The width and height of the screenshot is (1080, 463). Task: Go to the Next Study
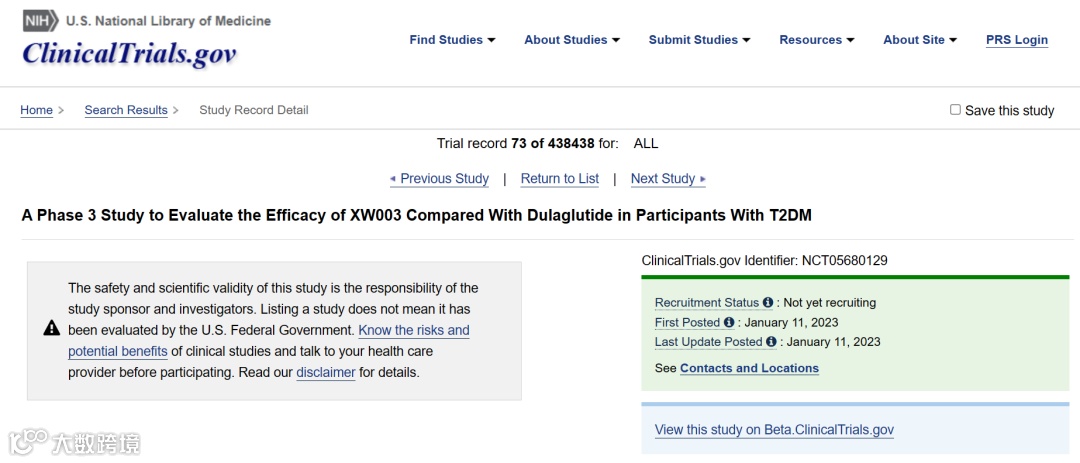(x=668, y=179)
